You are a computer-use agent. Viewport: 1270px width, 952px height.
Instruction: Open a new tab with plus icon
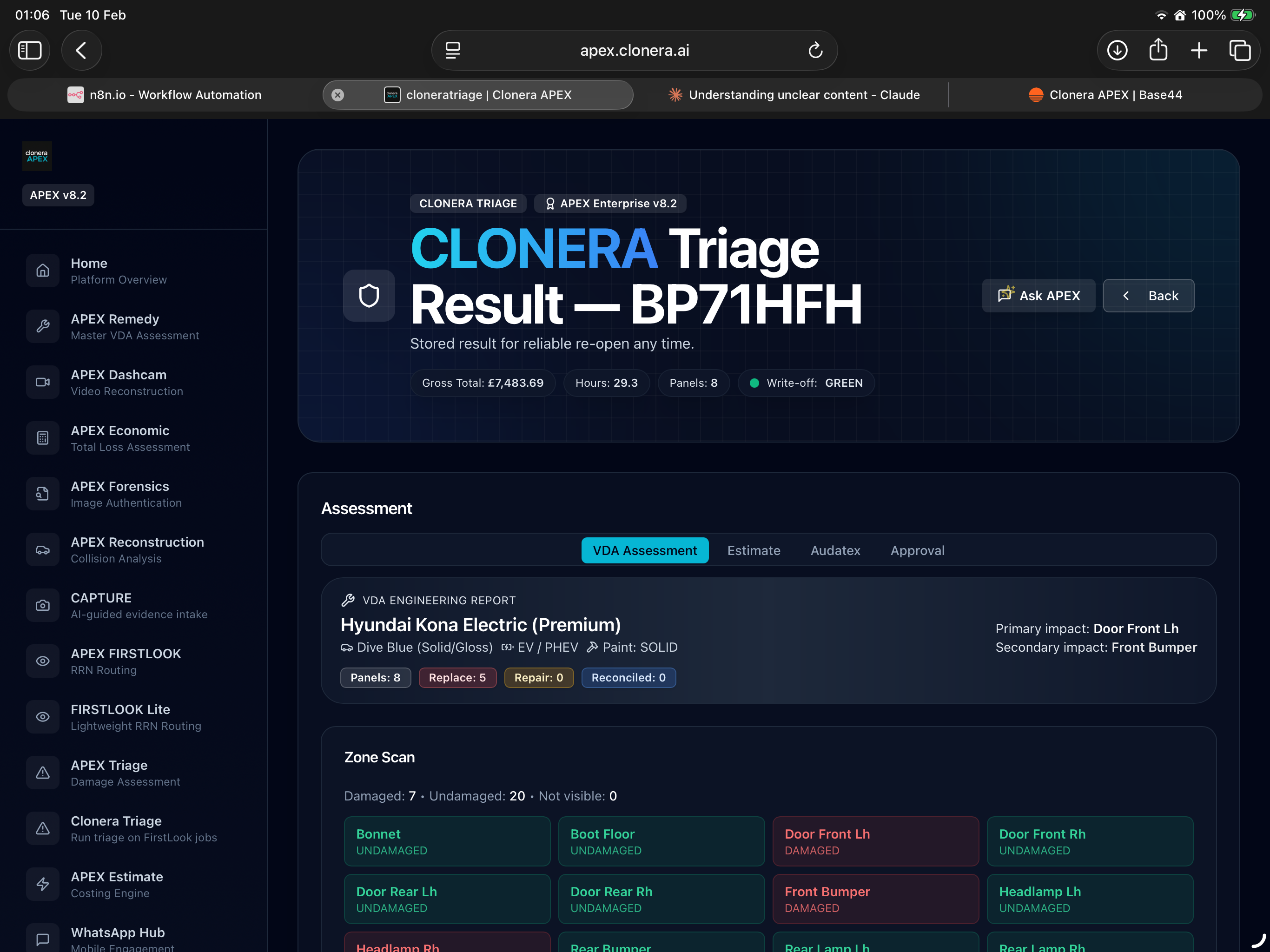point(1199,51)
